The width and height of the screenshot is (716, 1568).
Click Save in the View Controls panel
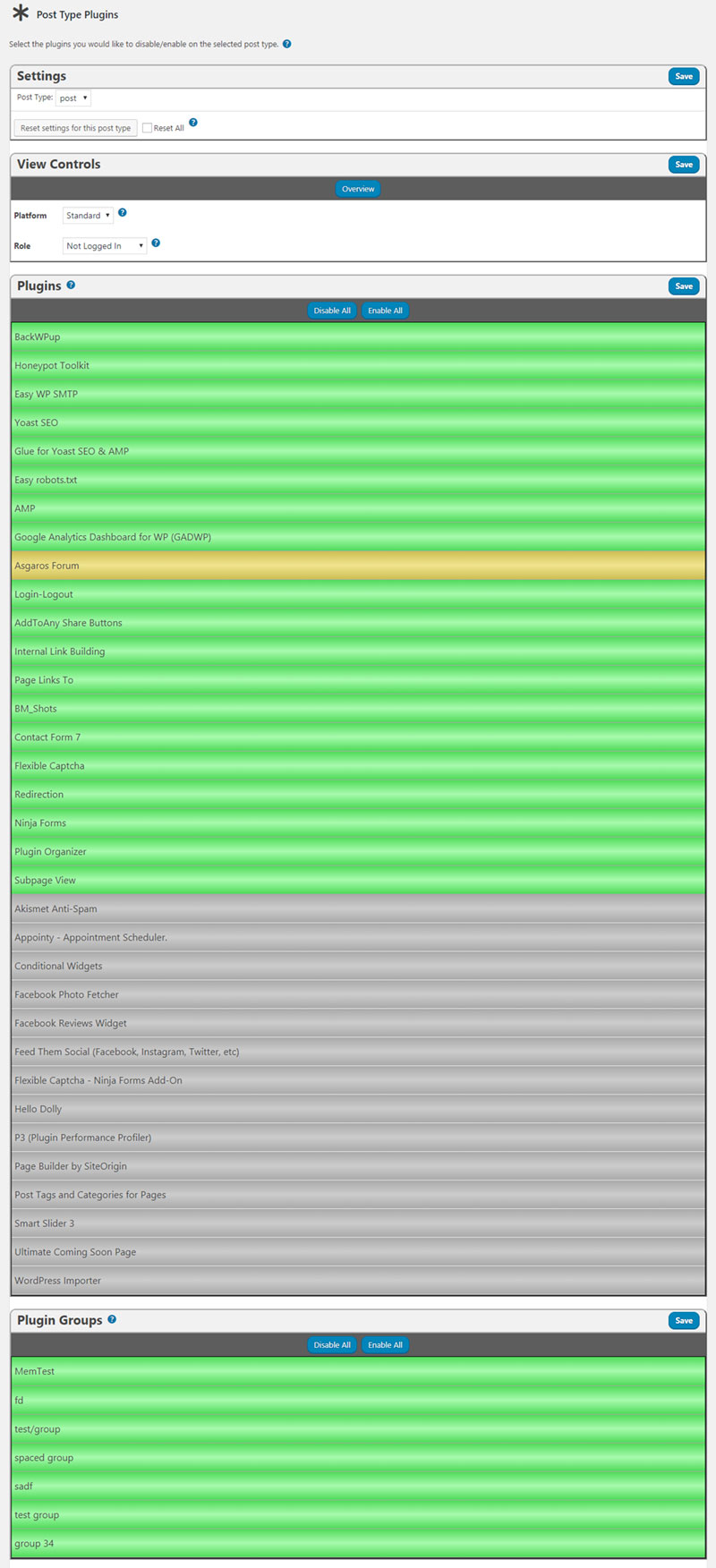click(x=684, y=165)
